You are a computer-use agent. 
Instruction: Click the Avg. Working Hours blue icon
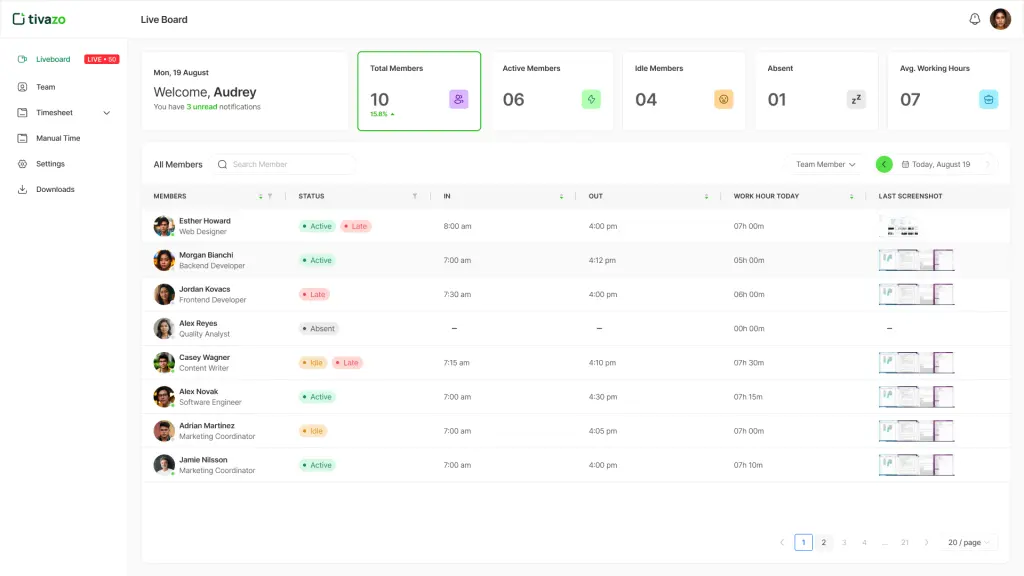988,99
